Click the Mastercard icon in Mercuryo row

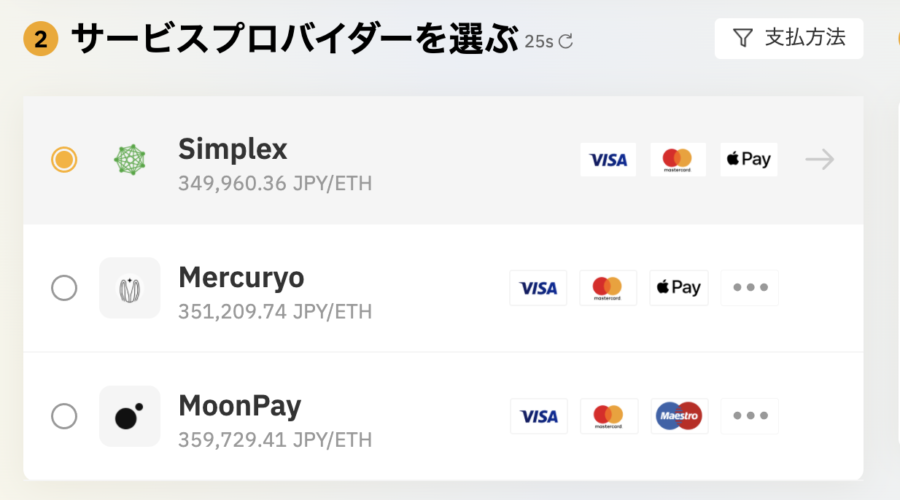click(x=608, y=288)
